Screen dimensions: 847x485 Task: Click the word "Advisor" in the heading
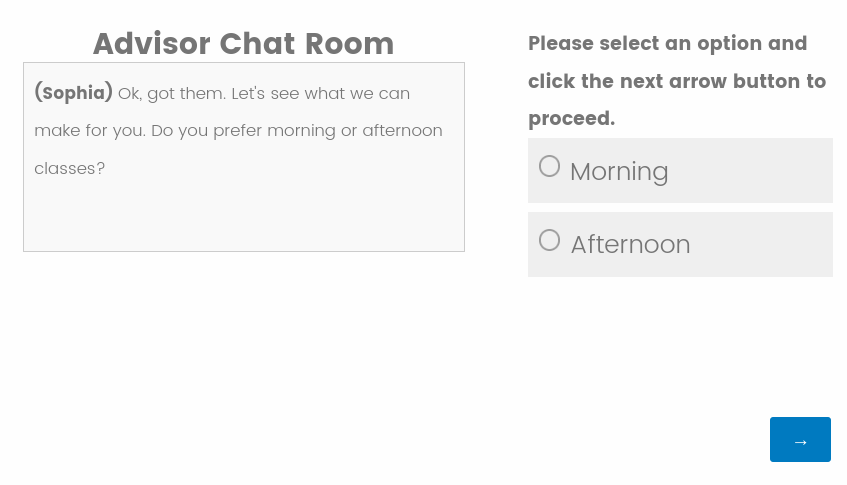(151, 44)
